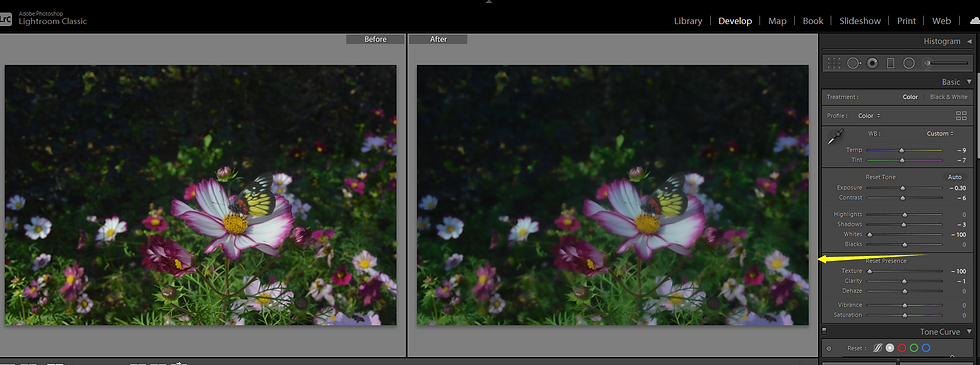Select the parametric curve icon
The width and height of the screenshot is (980, 365).
(x=878, y=348)
